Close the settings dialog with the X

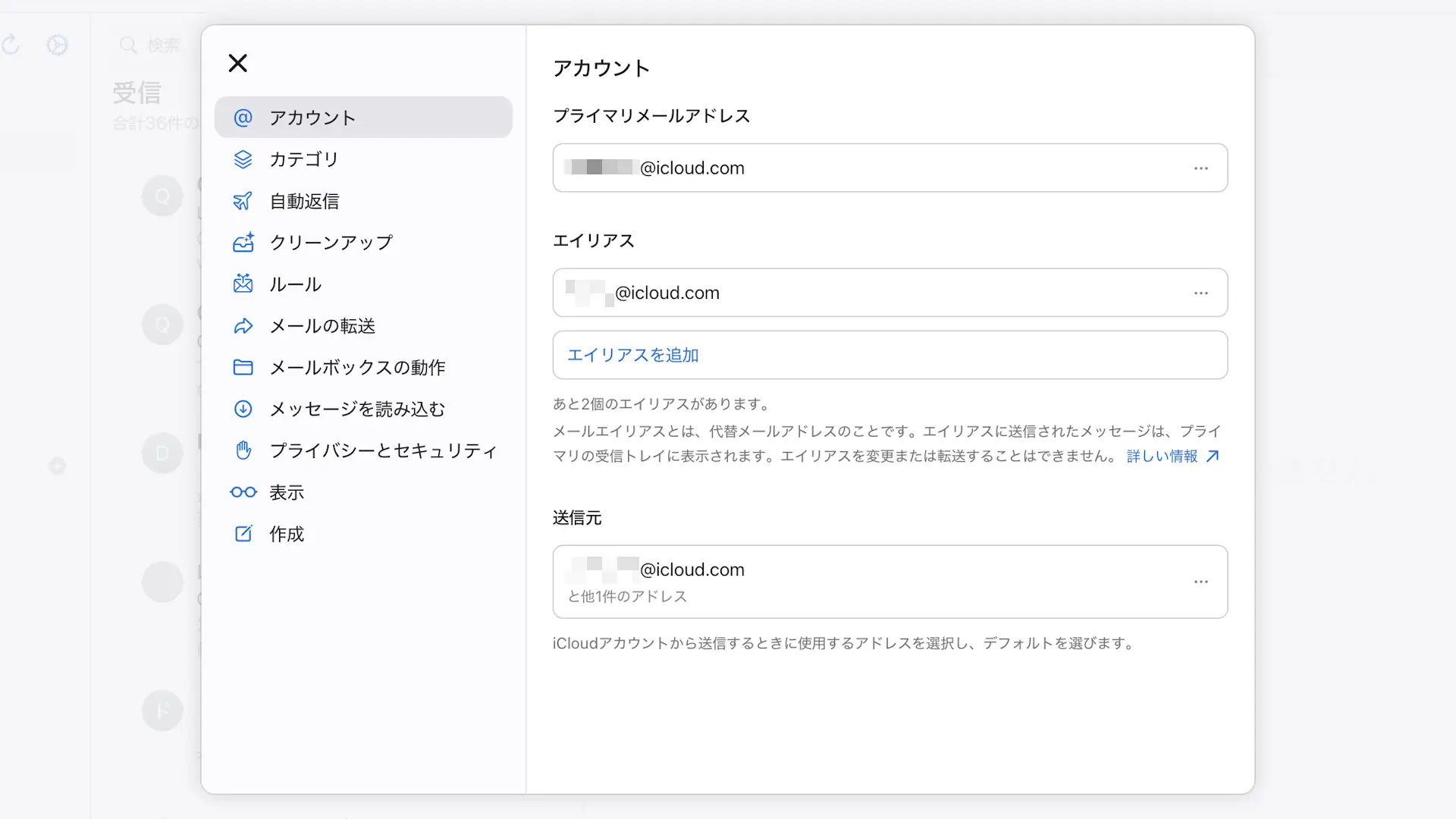pos(238,63)
